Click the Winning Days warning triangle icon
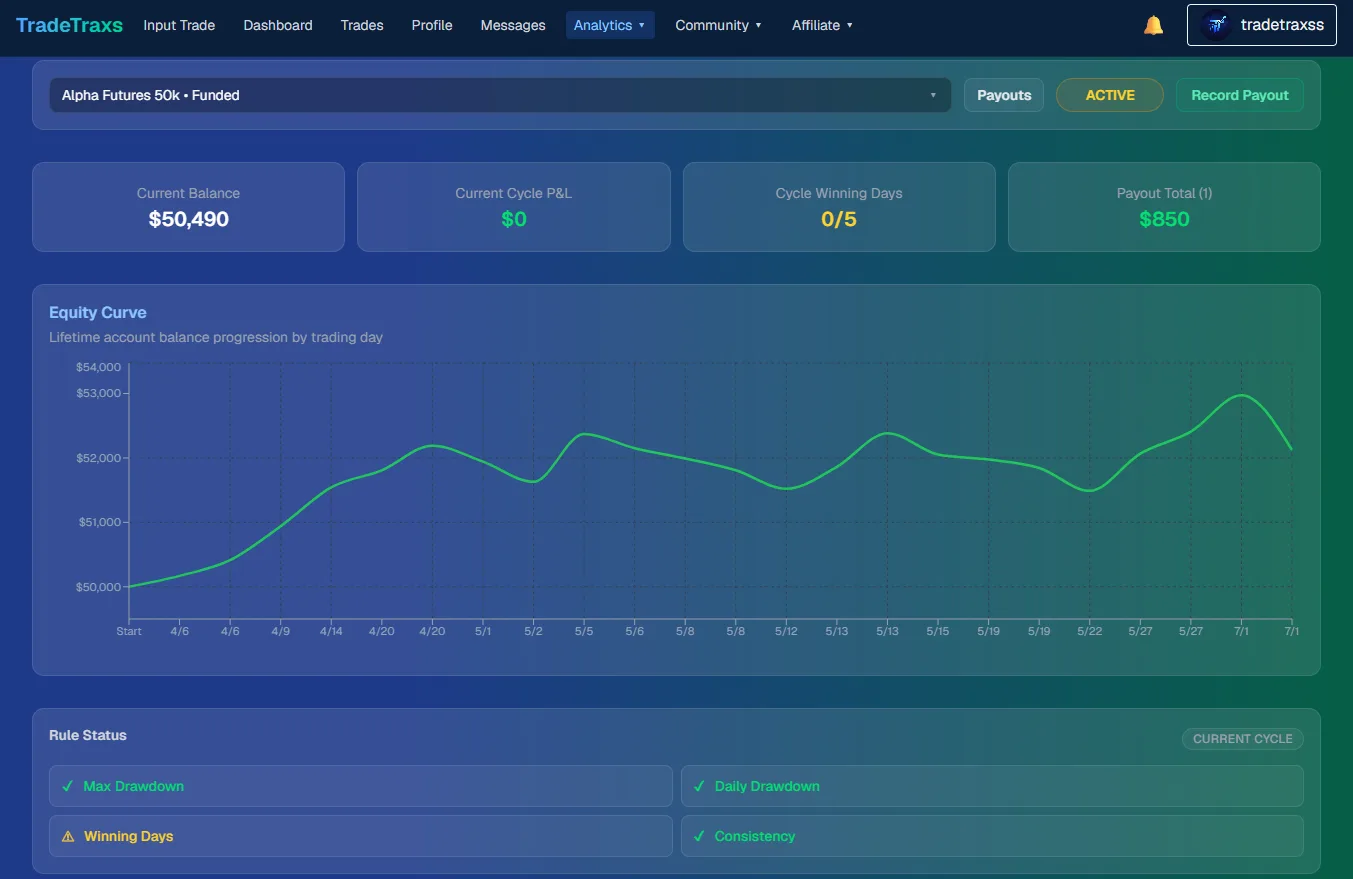Image resolution: width=1353 pixels, height=879 pixels. tap(68, 836)
